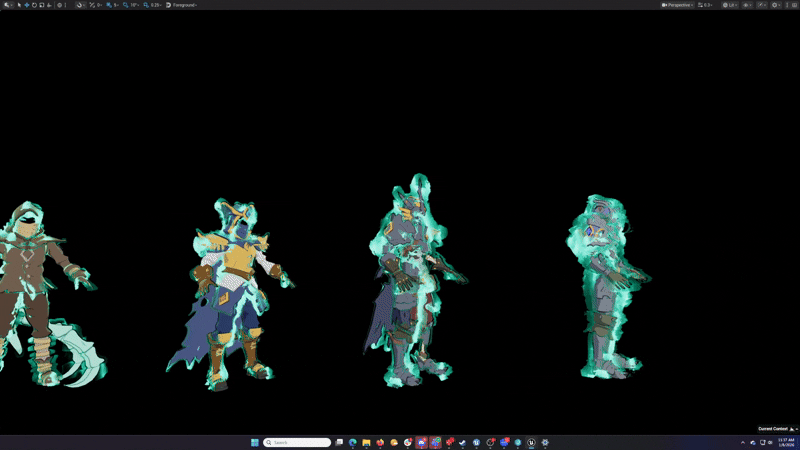This screenshot has height=450, width=800.
Task: Activate the Scale gizmo tool
Action: (x=42, y=5)
